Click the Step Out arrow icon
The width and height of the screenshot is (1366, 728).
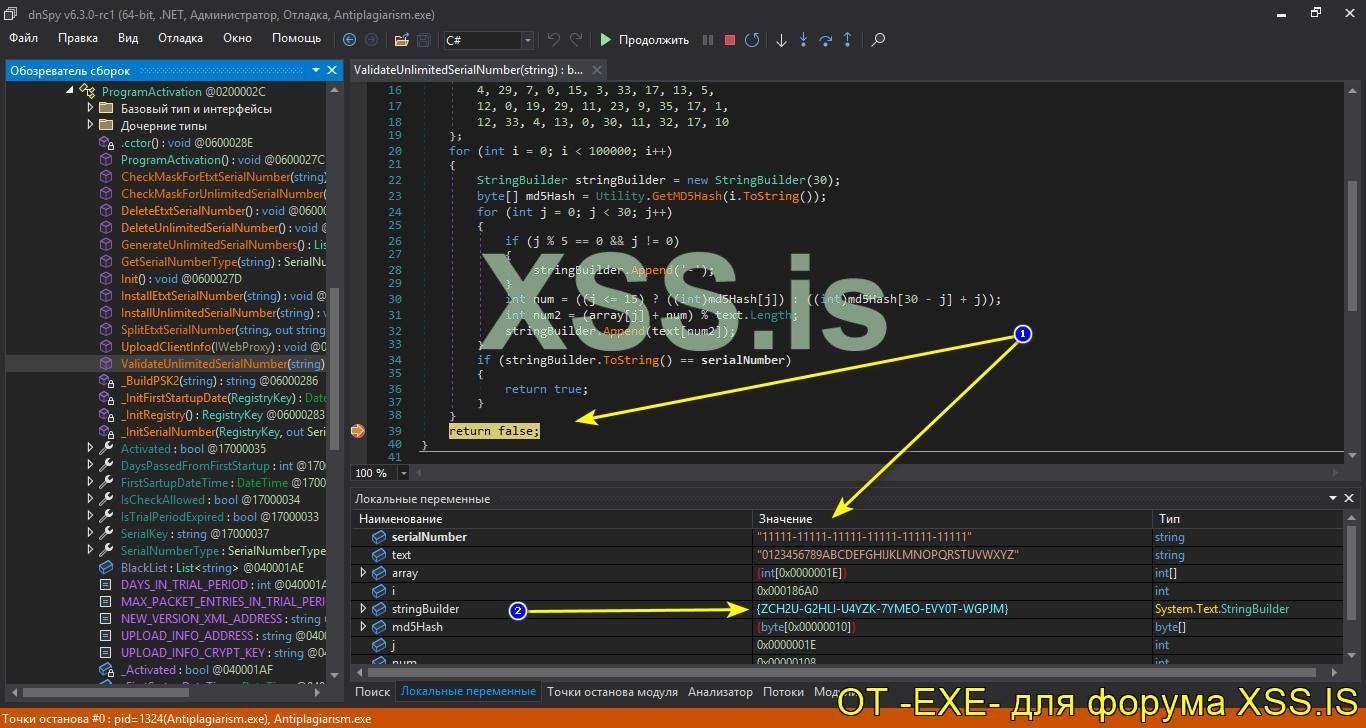pyautogui.click(x=848, y=40)
